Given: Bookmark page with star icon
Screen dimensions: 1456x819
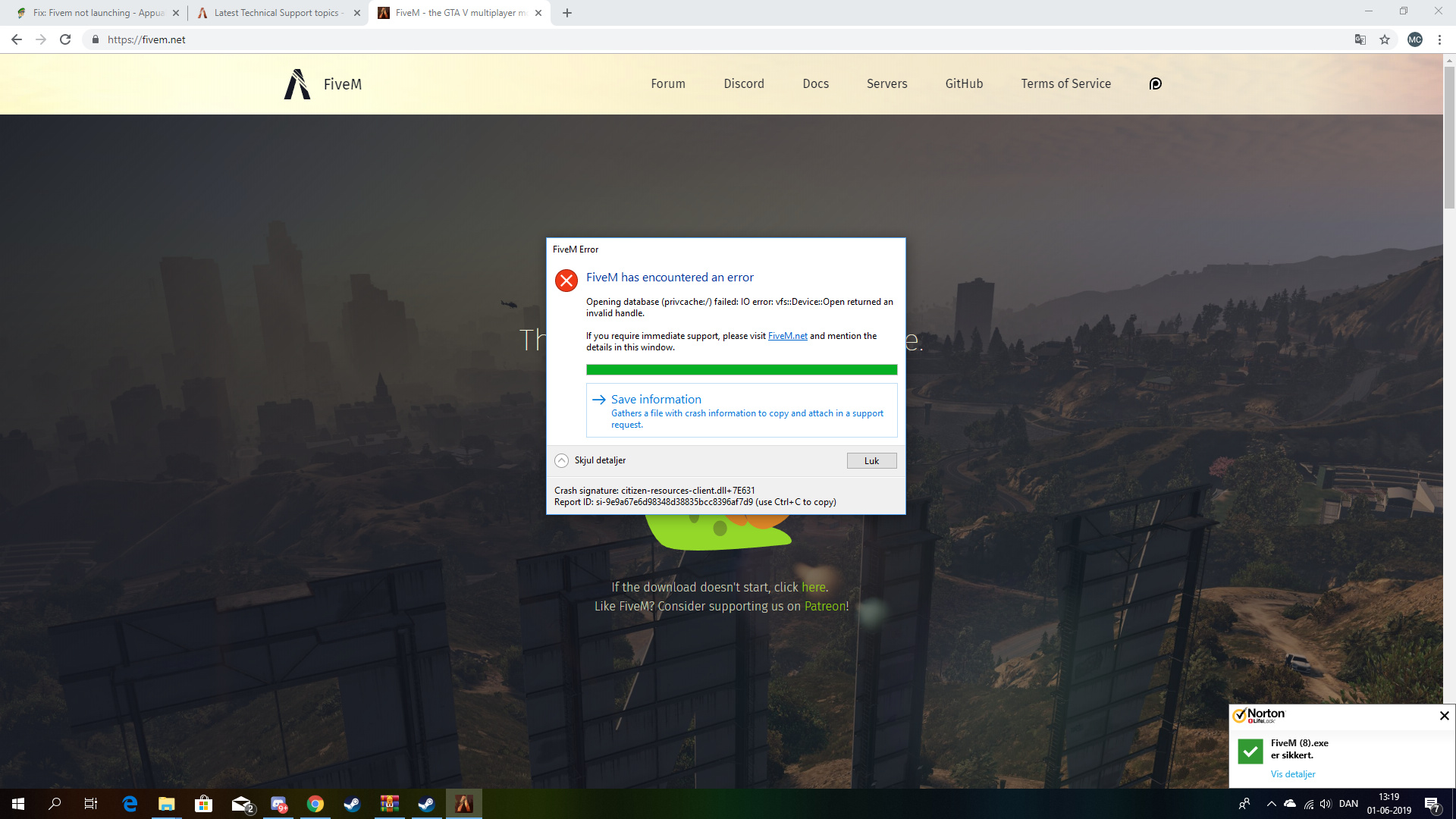Looking at the screenshot, I should [1385, 39].
